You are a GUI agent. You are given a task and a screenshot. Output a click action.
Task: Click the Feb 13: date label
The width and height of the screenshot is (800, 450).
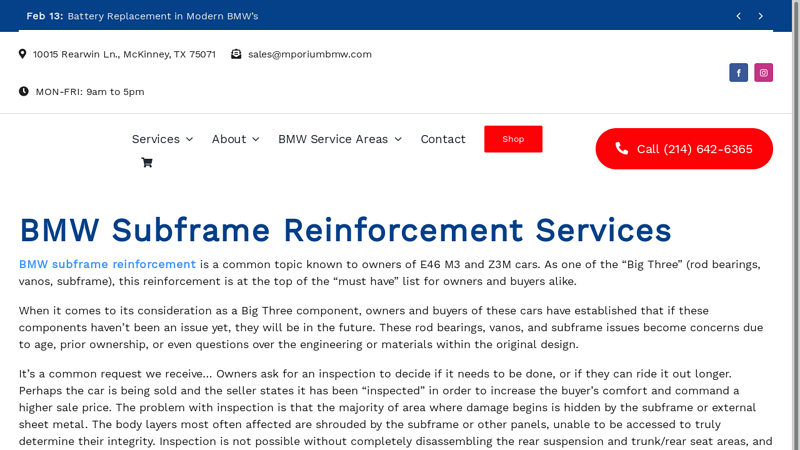tap(45, 16)
